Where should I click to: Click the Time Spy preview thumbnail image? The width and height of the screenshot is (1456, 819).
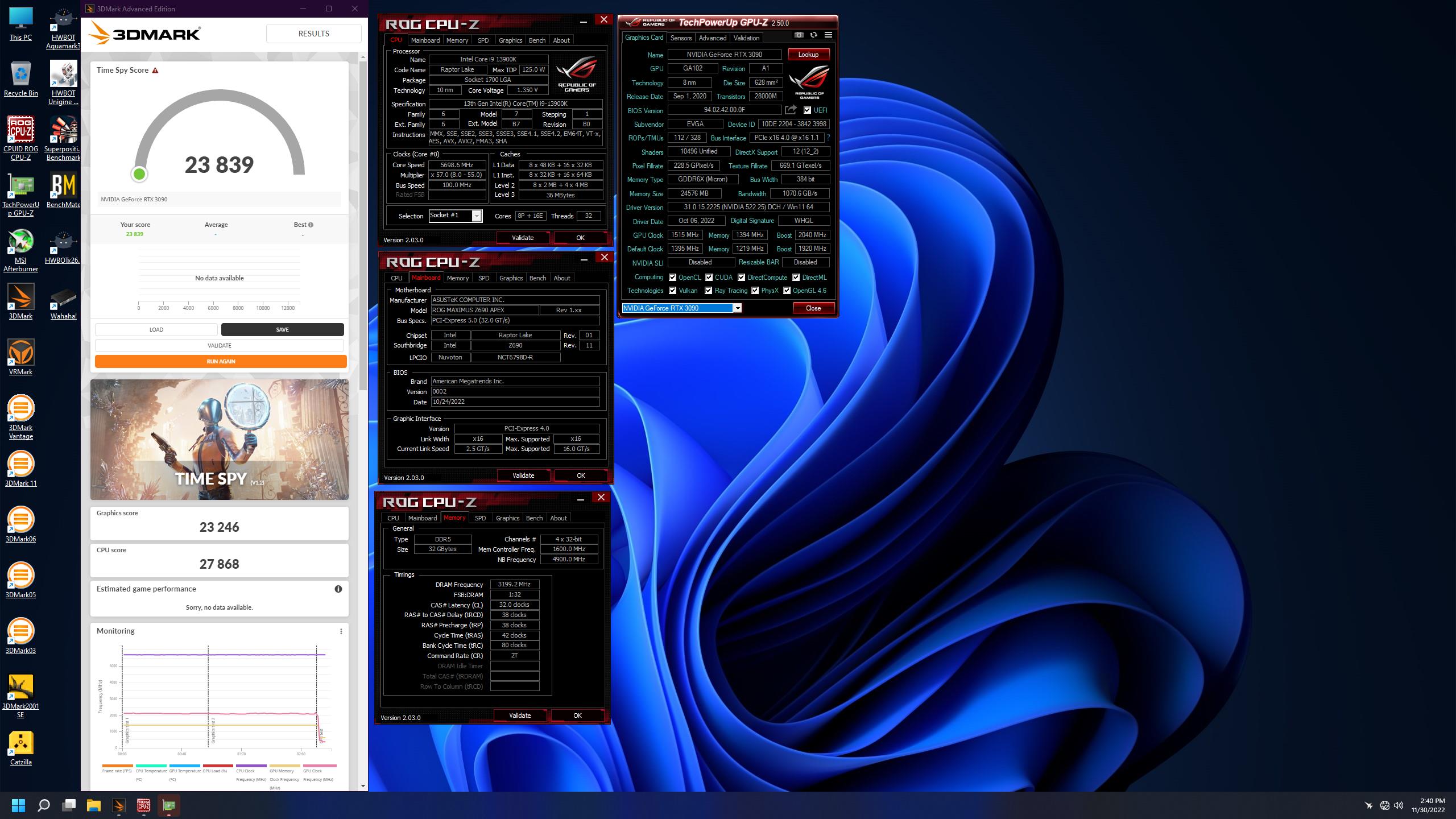(220, 440)
